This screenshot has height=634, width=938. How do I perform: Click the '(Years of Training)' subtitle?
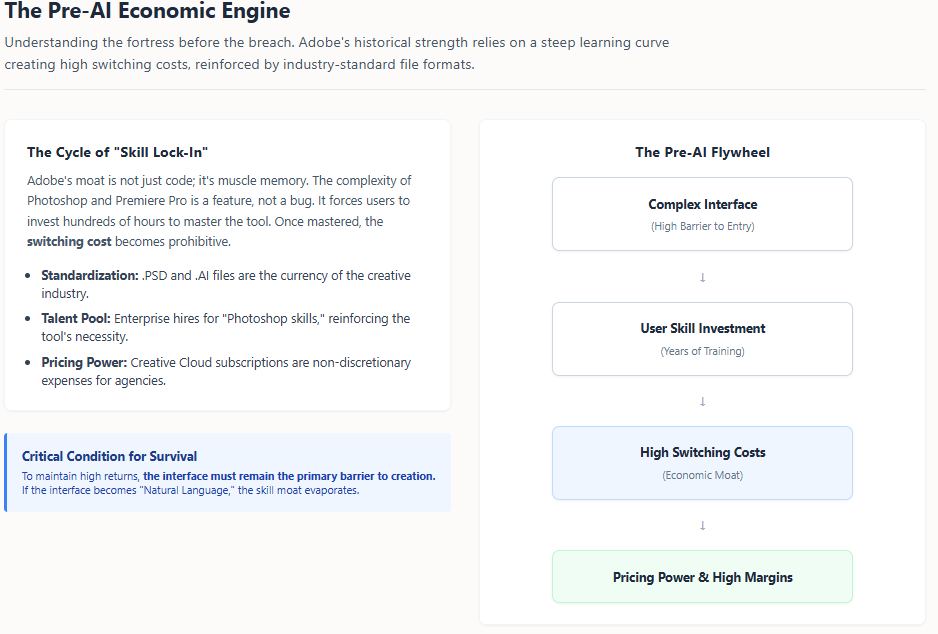pos(702,351)
